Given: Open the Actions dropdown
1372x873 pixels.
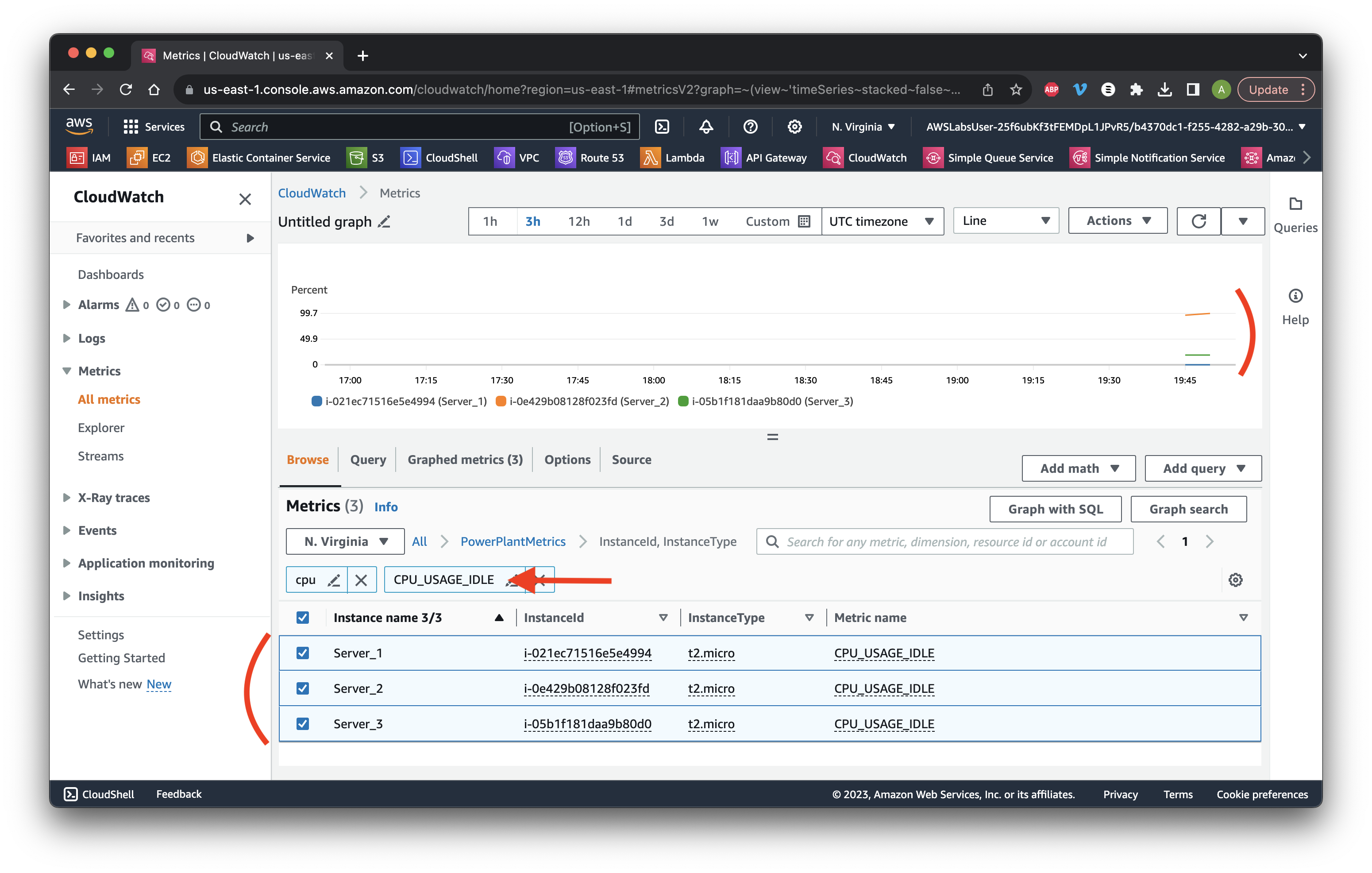Looking at the screenshot, I should tap(1118, 220).
